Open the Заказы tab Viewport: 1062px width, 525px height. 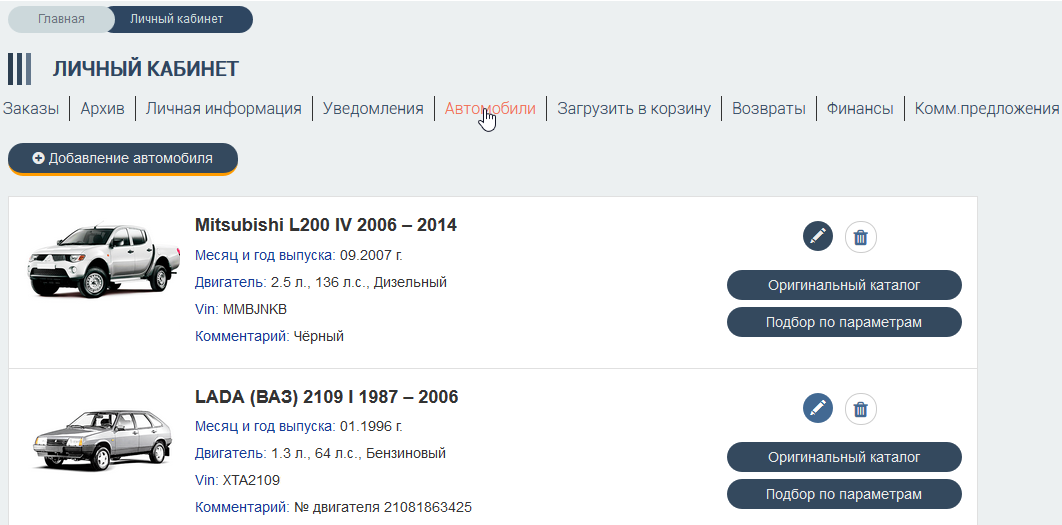coord(31,109)
